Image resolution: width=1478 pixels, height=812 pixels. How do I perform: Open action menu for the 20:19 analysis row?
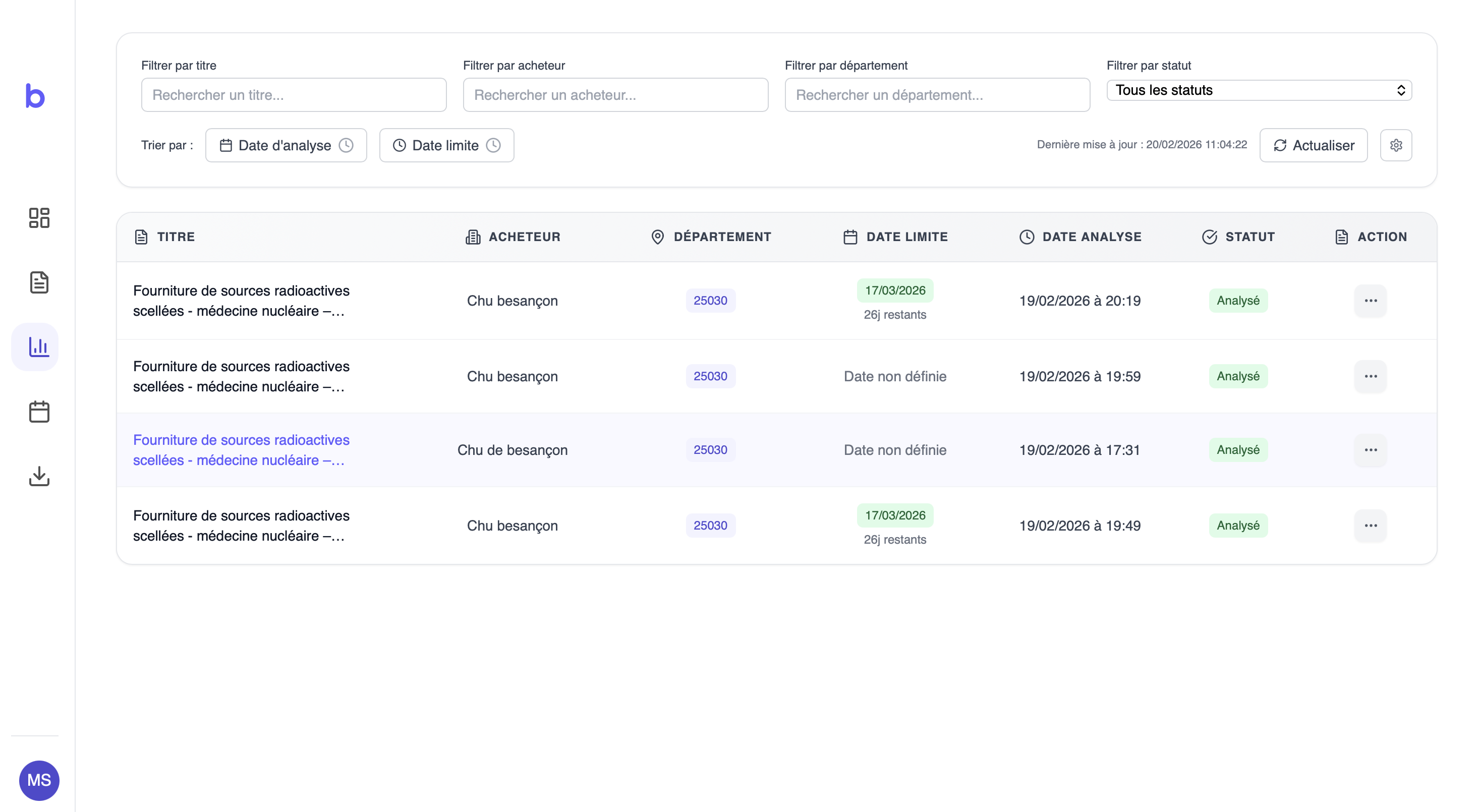click(x=1370, y=301)
